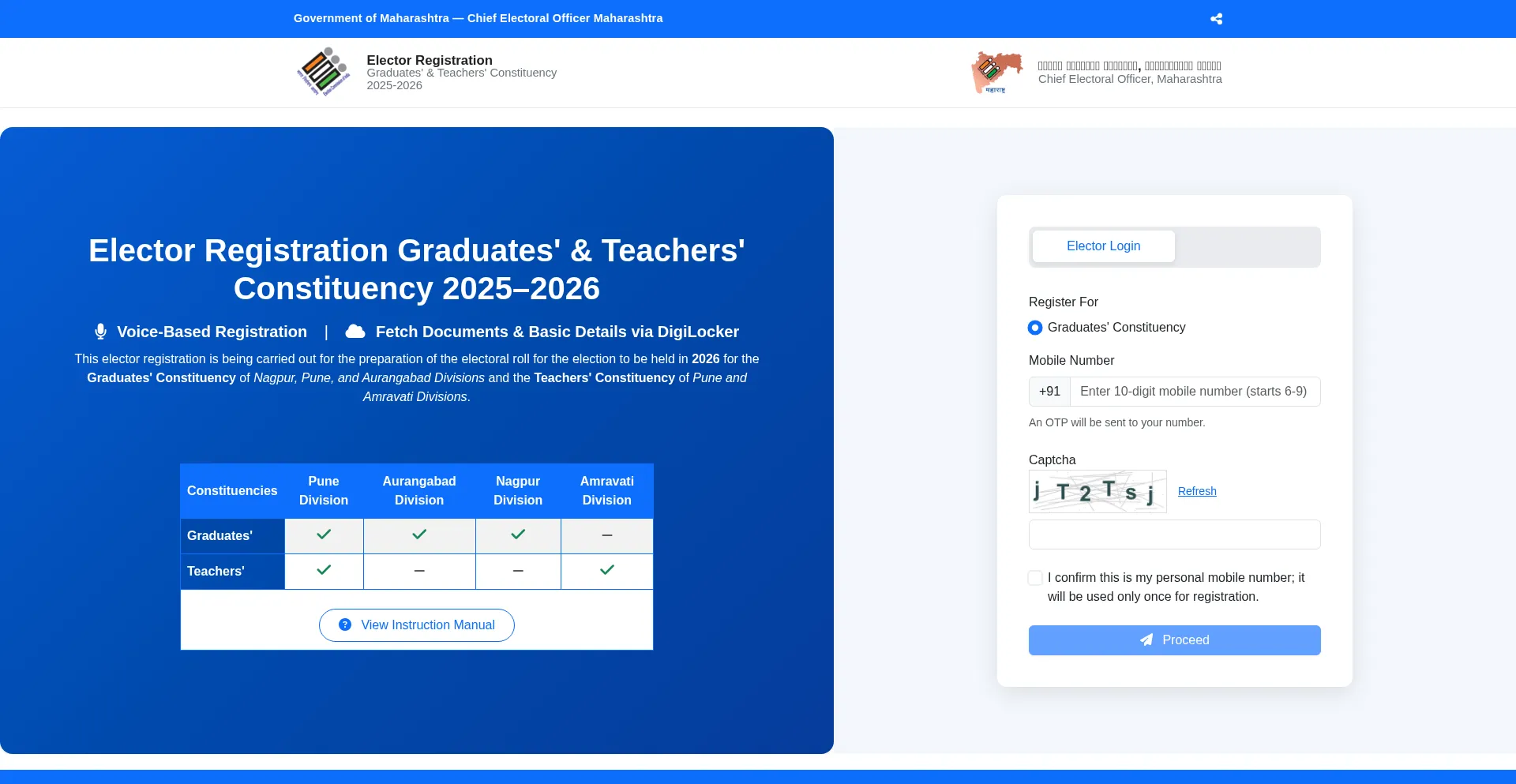
Task: Click the microphone icon for voice registration
Action: [100, 332]
